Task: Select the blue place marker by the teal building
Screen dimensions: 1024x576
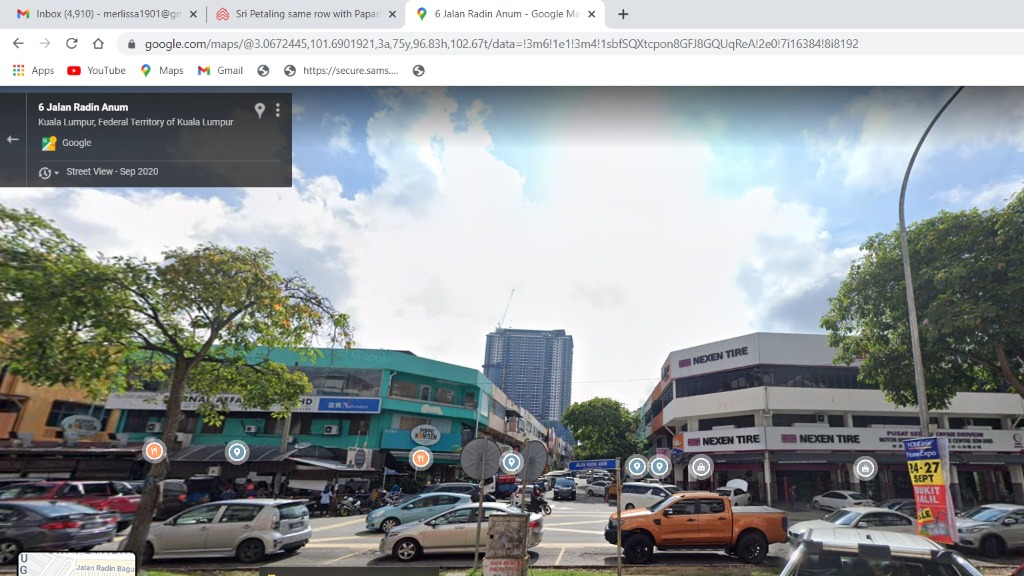Action: tap(237, 452)
